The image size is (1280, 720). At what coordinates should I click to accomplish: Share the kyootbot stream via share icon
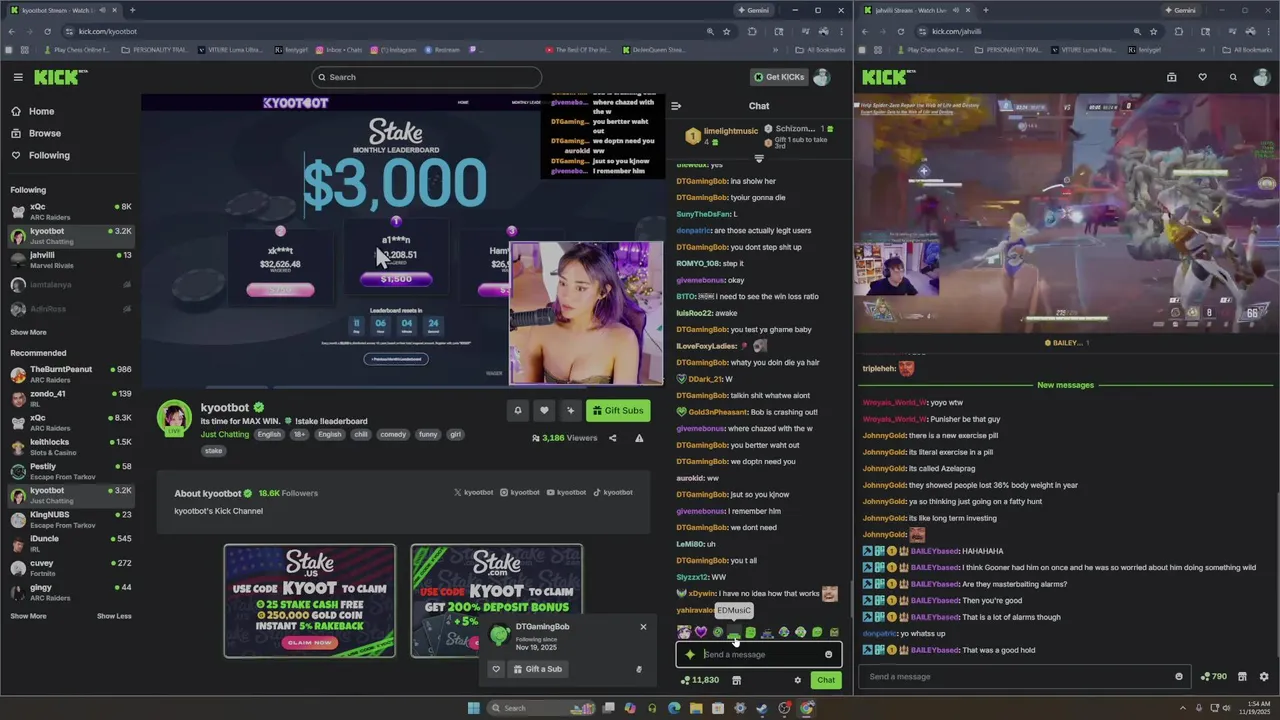pyautogui.click(x=613, y=438)
